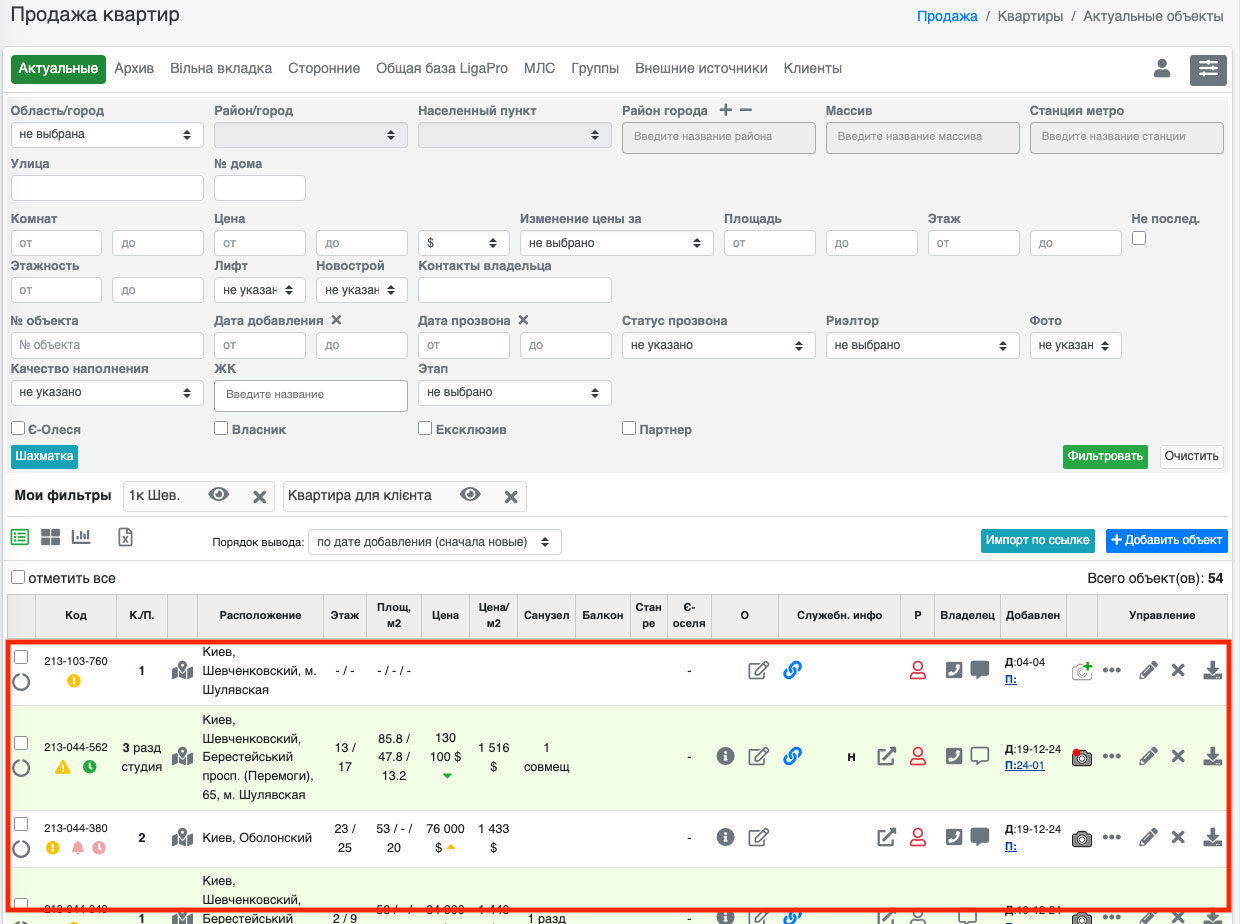The image size is (1240, 924).
Task: Click edit pencil for listing 213-044-562
Action: [x=1148, y=757]
